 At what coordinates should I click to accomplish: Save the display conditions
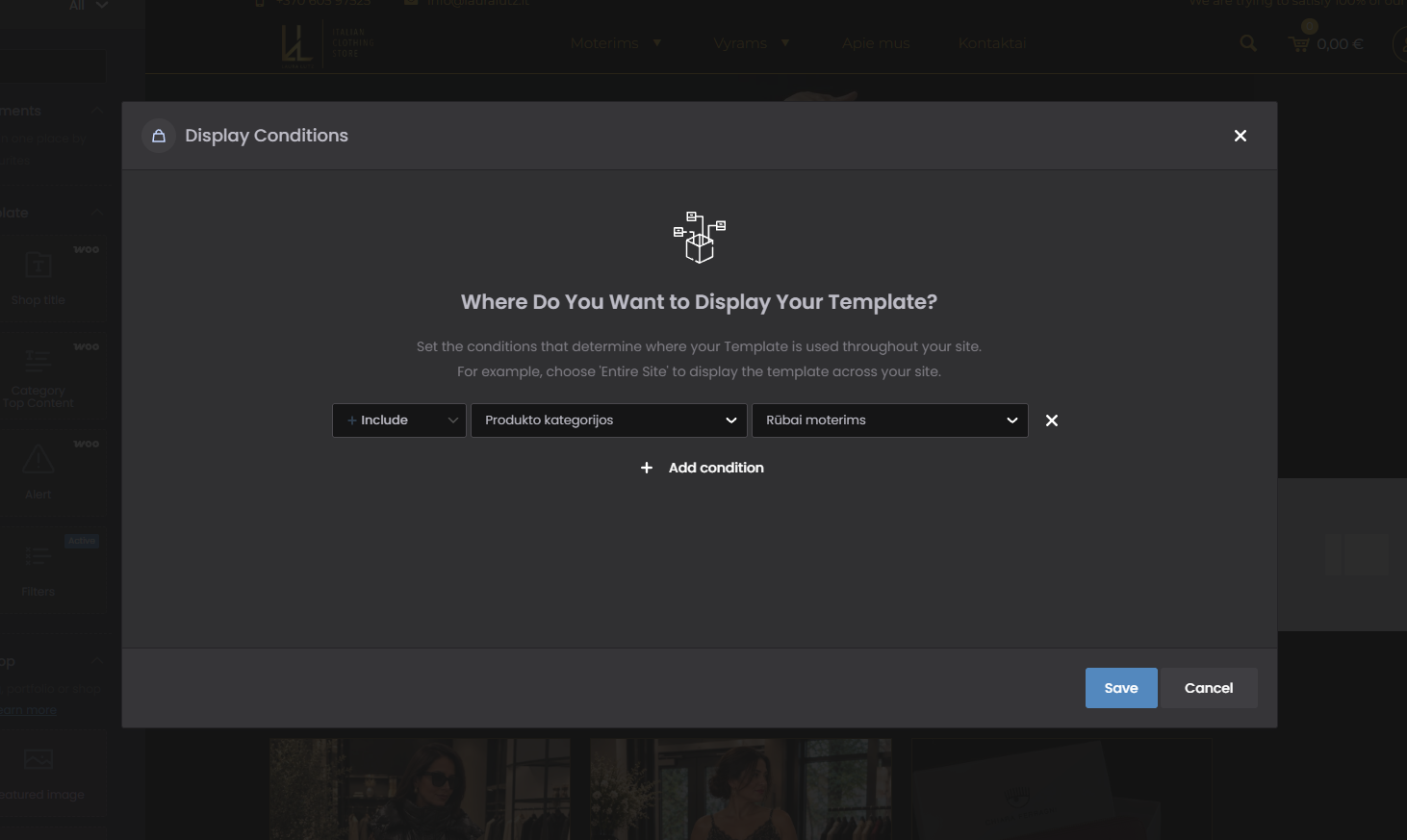tap(1121, 688)
